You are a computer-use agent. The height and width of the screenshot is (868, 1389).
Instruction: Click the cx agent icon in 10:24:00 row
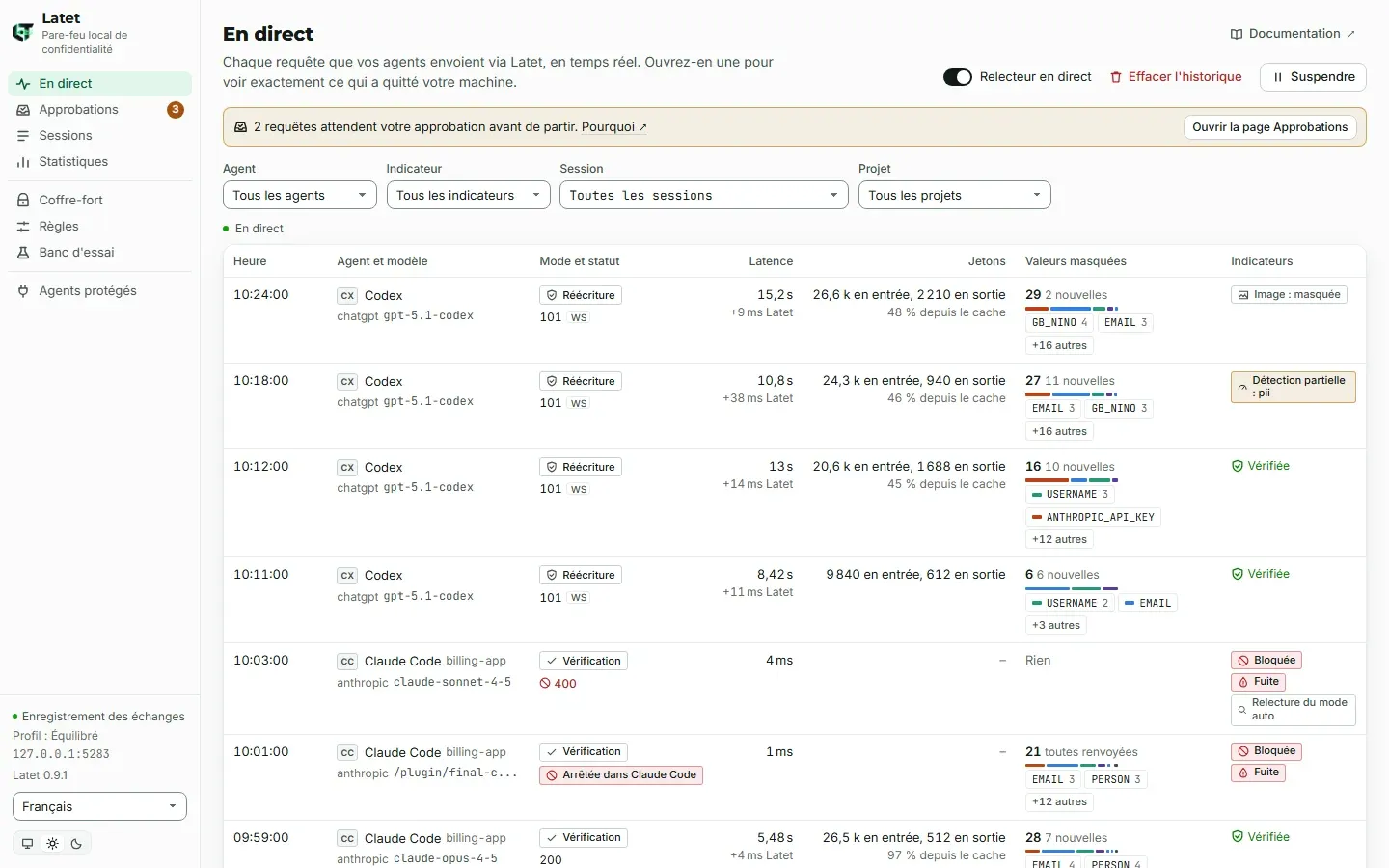[x=347, y=296]
